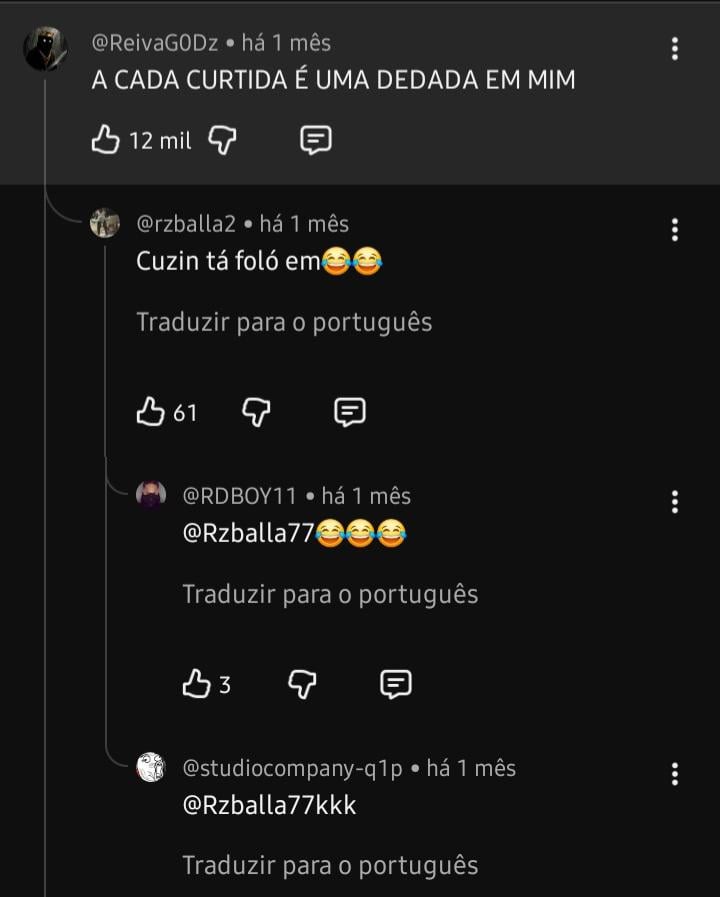Like the @rzballa2 comment
720x897 pixels.
[151, 411]
